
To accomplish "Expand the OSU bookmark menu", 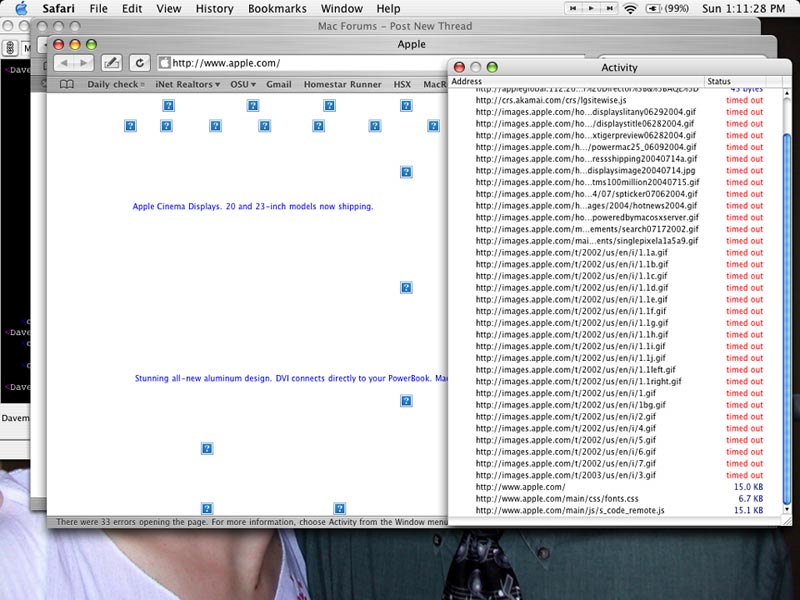I will [x=242, y=84].
